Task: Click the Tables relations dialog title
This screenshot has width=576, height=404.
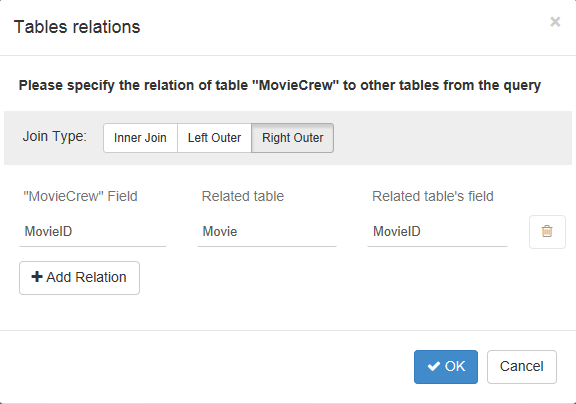Action: (x=77, y=27)
